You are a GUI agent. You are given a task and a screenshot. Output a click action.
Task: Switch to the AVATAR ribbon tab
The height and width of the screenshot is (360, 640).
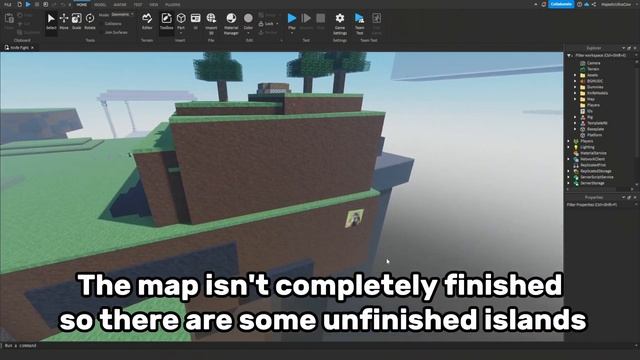[x=120, y=4]
